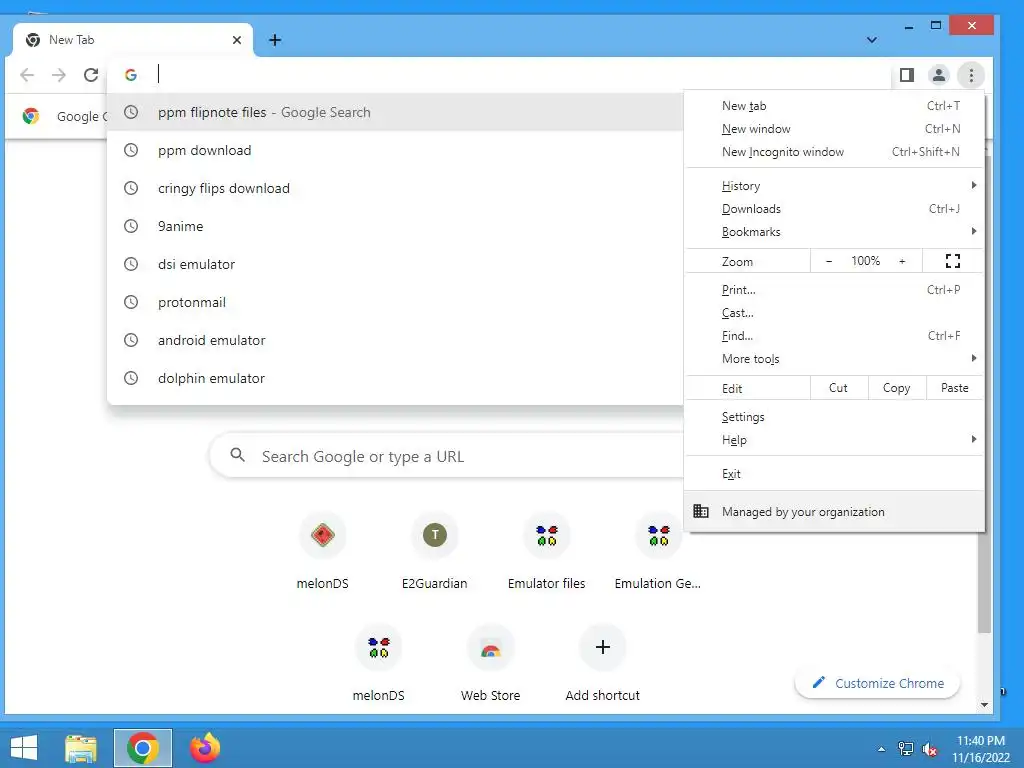Image resolution: width=1024 pixels, height=768 pixels.
Task: Open the melonDS shortcut next to E2Guardian
Action: (x=323, y=552)
